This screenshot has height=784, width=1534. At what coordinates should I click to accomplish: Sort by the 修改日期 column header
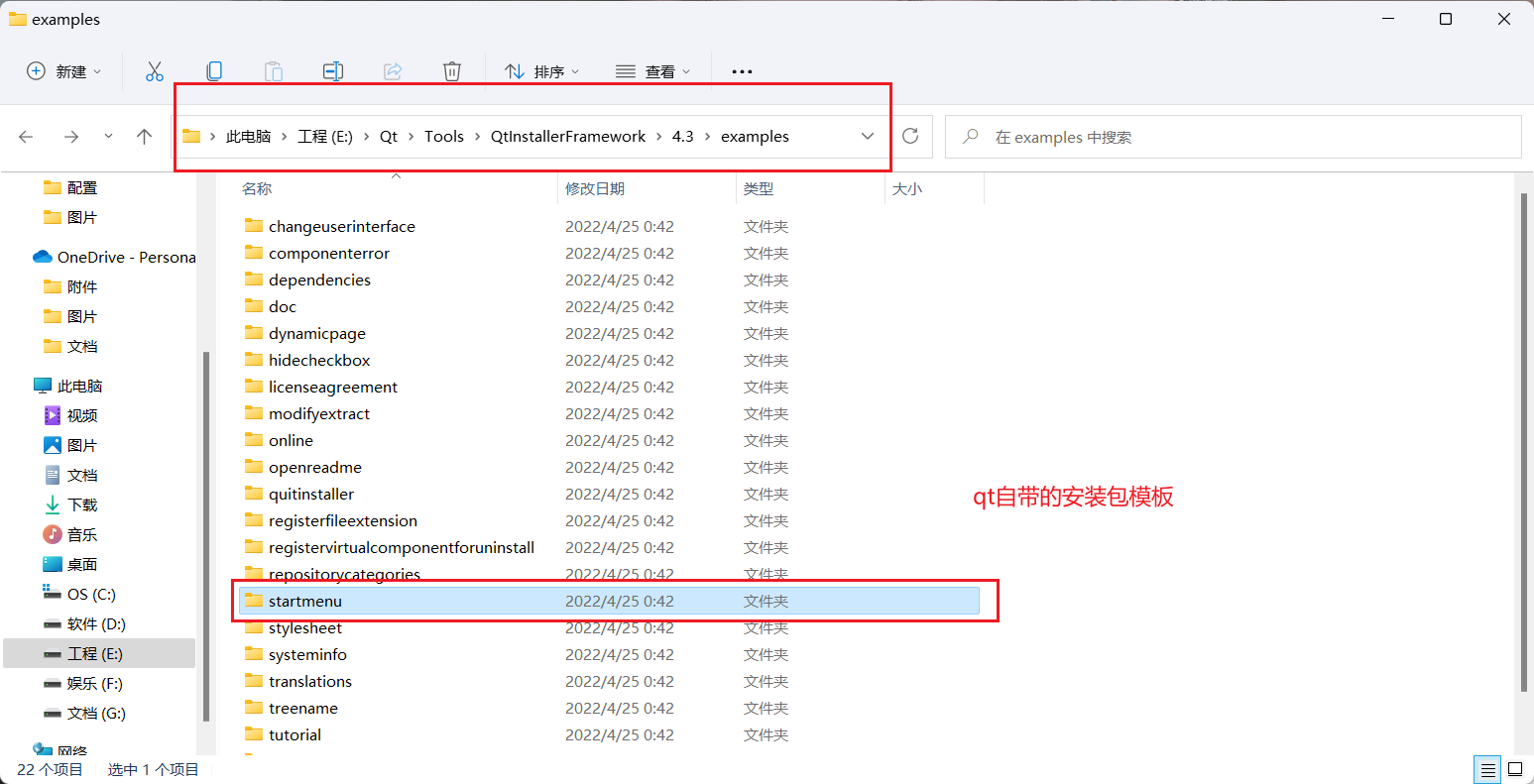click(x=595, y=188)
